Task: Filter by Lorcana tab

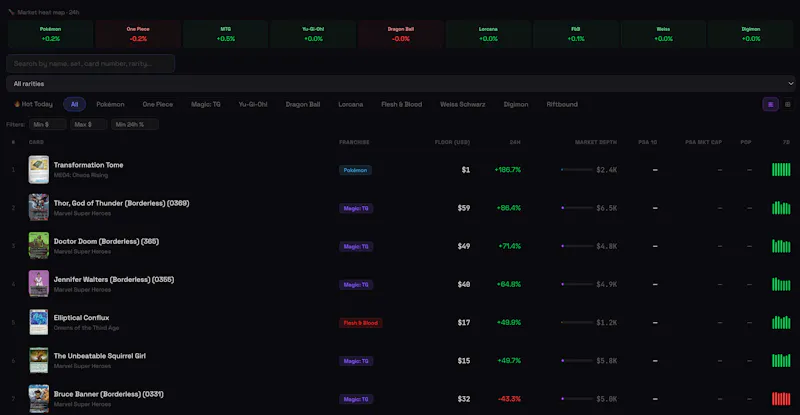Action: point(351,104)
